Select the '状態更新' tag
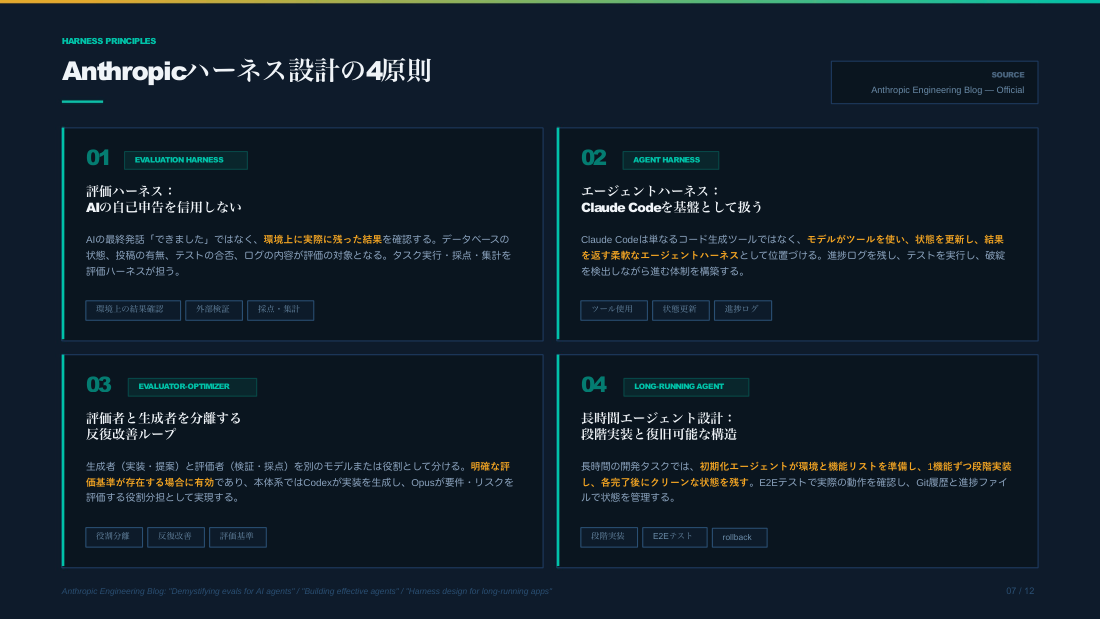Viewport: 1100px width, 619px height. pos(680,310)
